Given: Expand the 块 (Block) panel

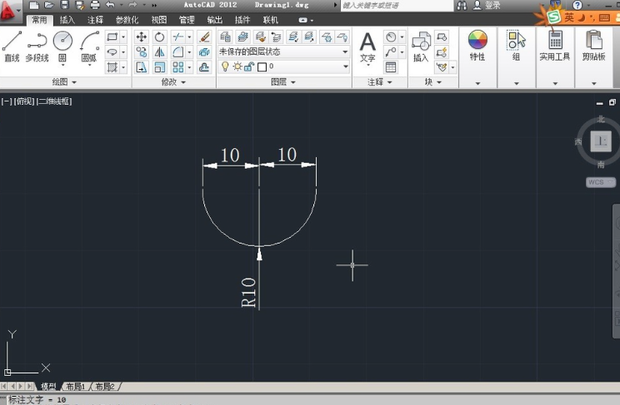Looking at the screenshot, I should click(x=433, y=82).
